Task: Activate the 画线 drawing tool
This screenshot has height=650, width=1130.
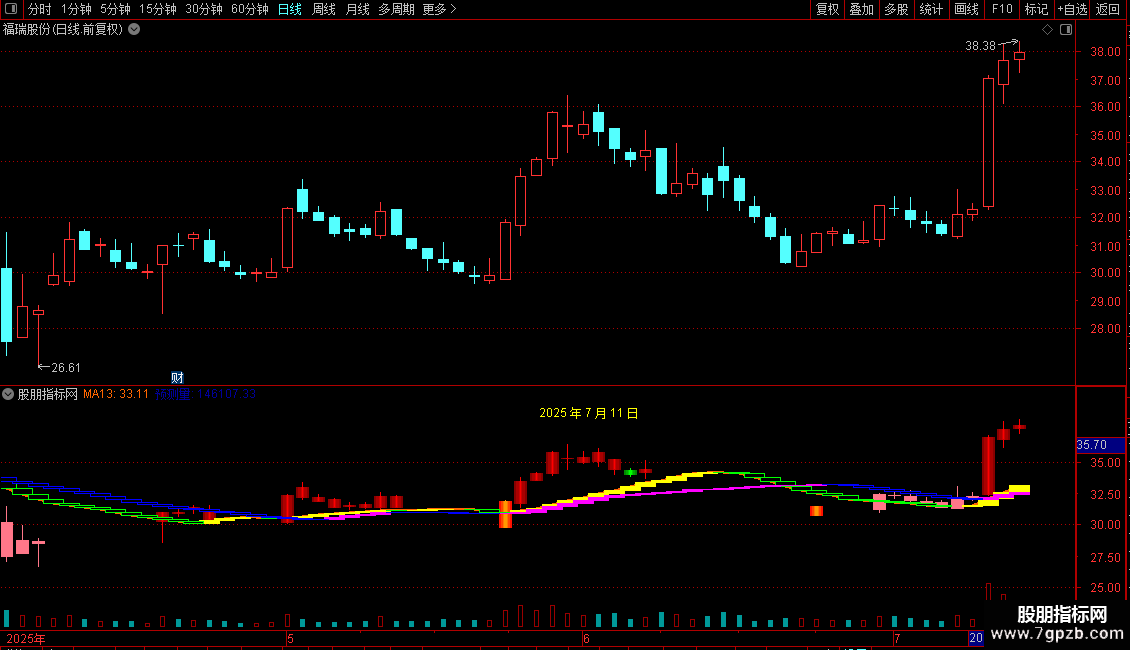Action: pyautogui.click(x=966, y=9)
